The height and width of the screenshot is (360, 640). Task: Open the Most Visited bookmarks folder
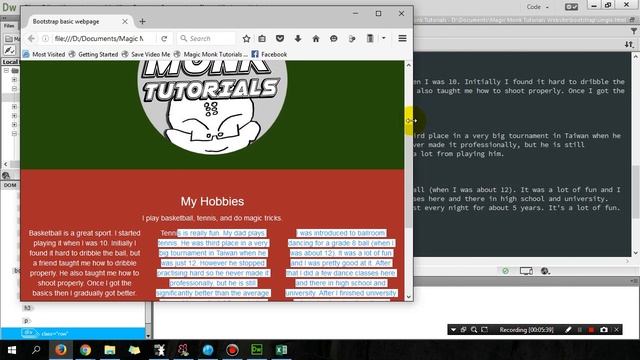(44, 54)
